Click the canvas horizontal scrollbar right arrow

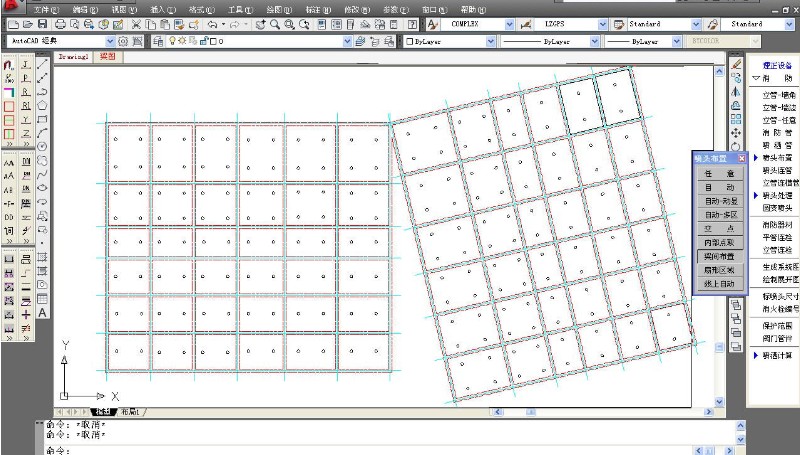(708, 412)
